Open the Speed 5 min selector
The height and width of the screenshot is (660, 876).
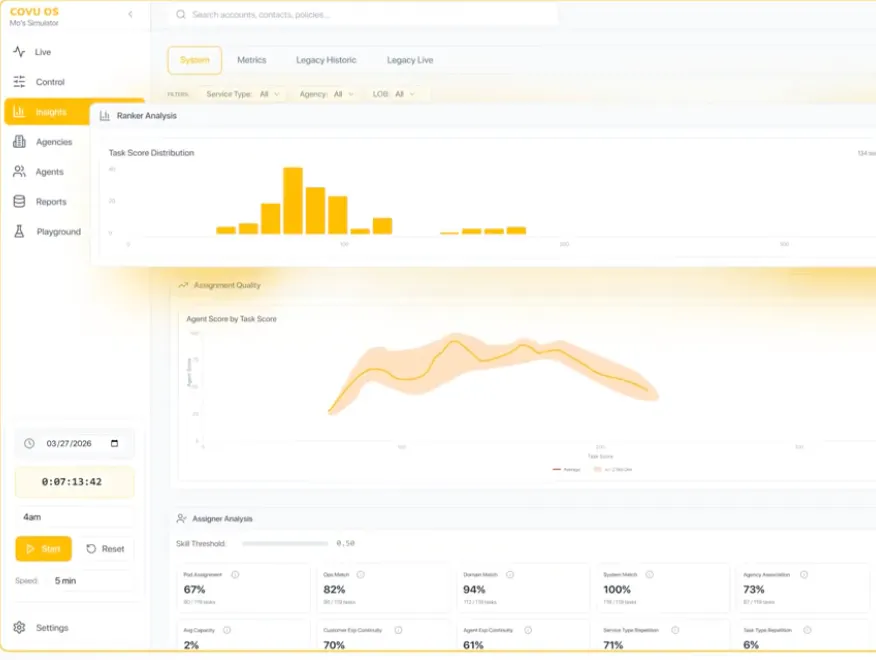92,581
